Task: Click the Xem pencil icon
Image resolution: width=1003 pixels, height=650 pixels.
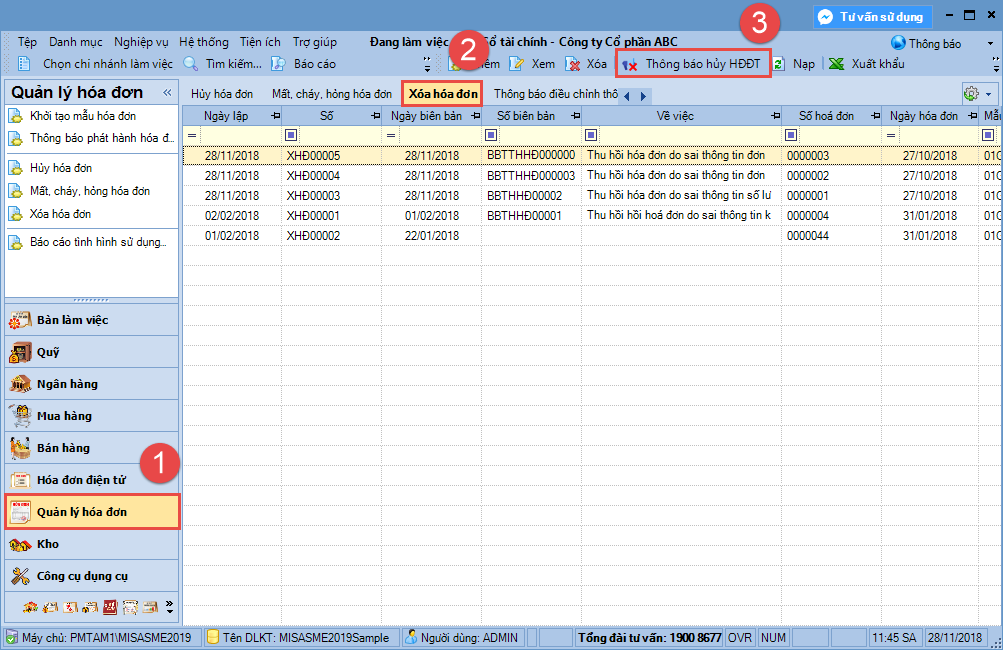Action: pos(516,64)
